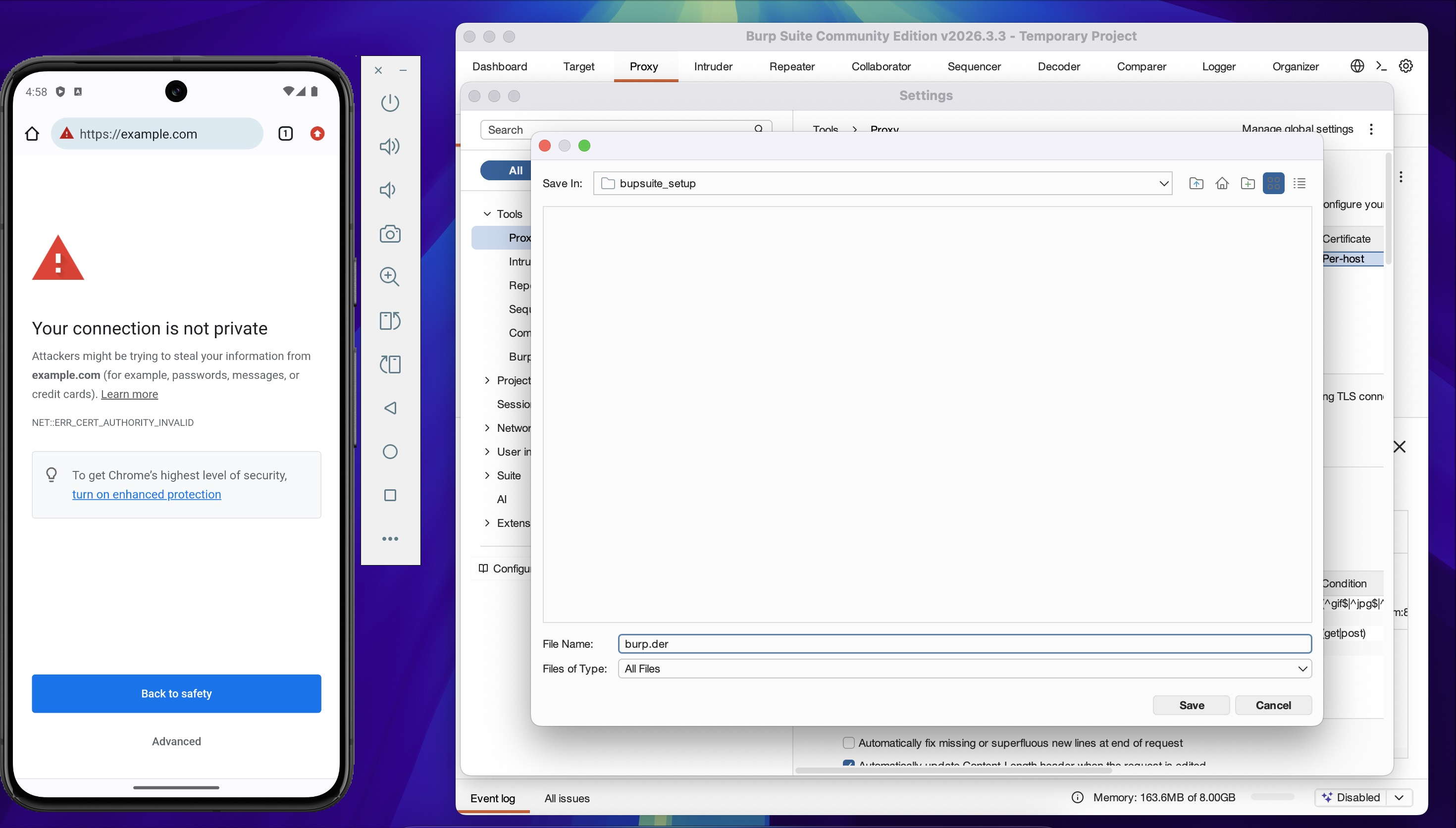Click the memory info circle icon
1456x828 pixels.
1077,797
